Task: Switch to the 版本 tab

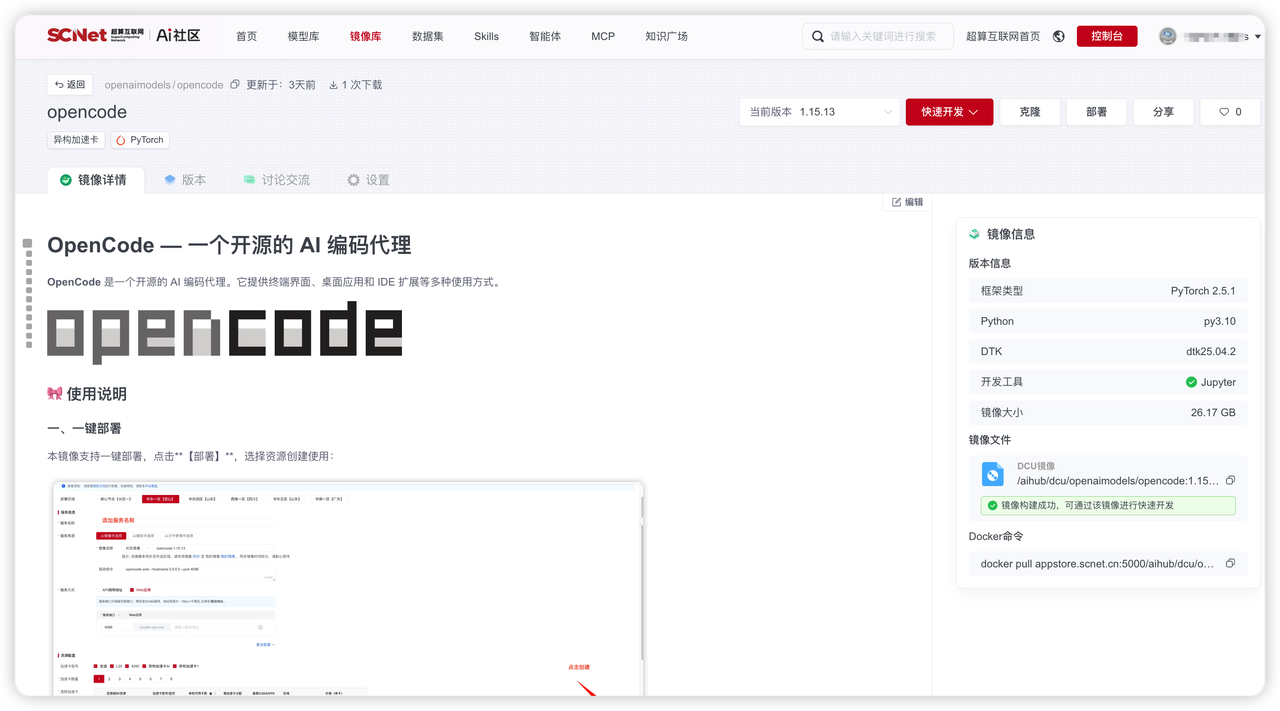Action: point(185,180)
